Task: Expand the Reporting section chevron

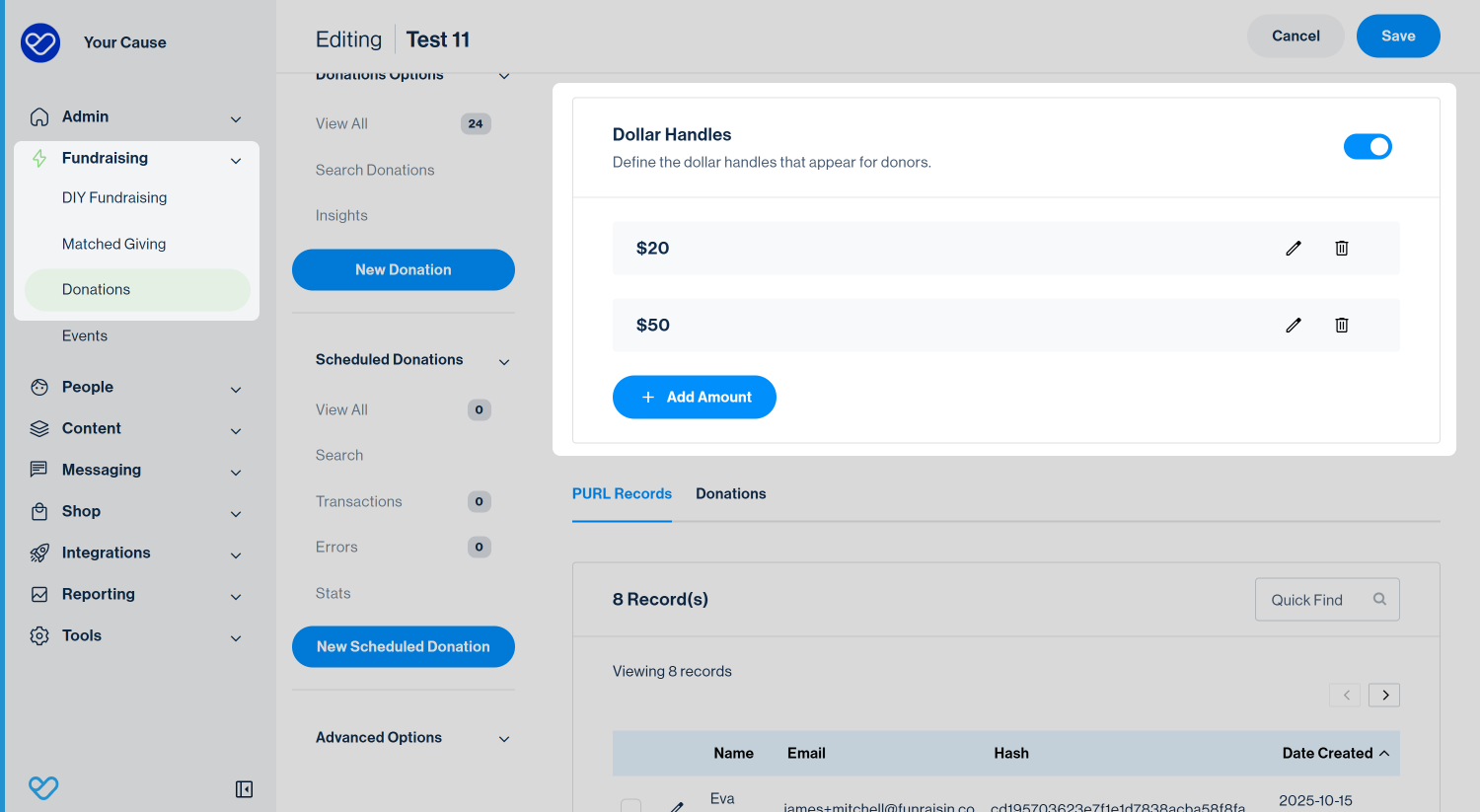Action: [236, 597]
